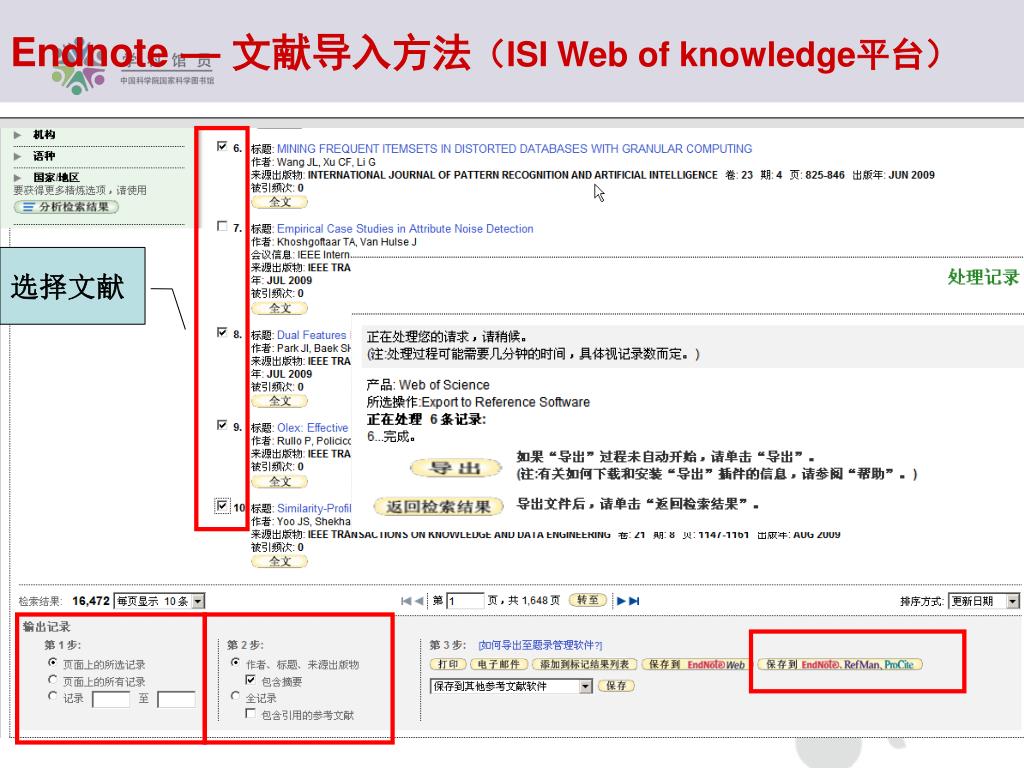
Task: Open the 排序方式 更新日期 dropdown
Action: [x=984, y=601]
